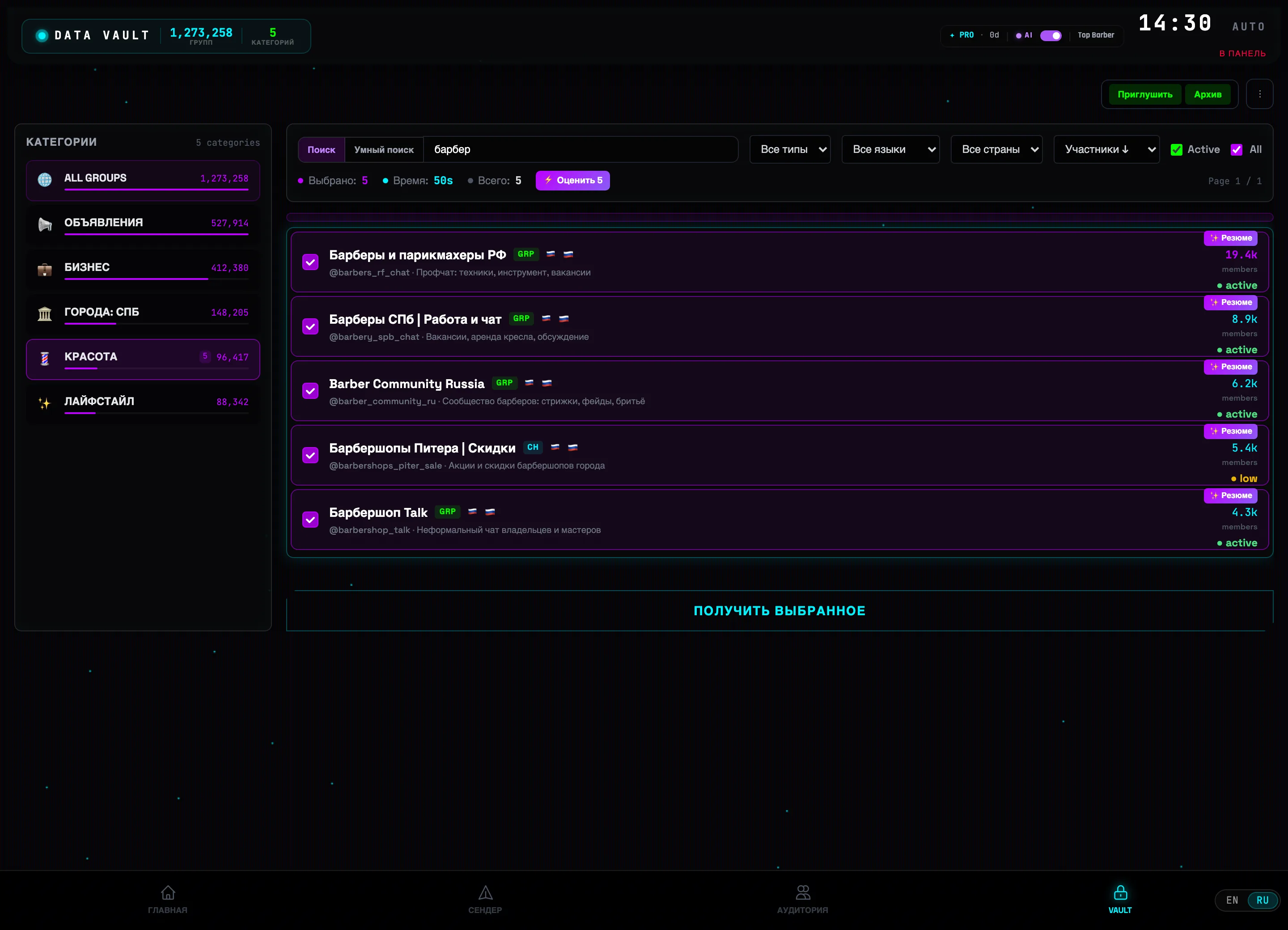The image size is (1288, 930).
Task: Deselect Барберы и парикмахеры РФ checkbox
Action: (311, 262)
